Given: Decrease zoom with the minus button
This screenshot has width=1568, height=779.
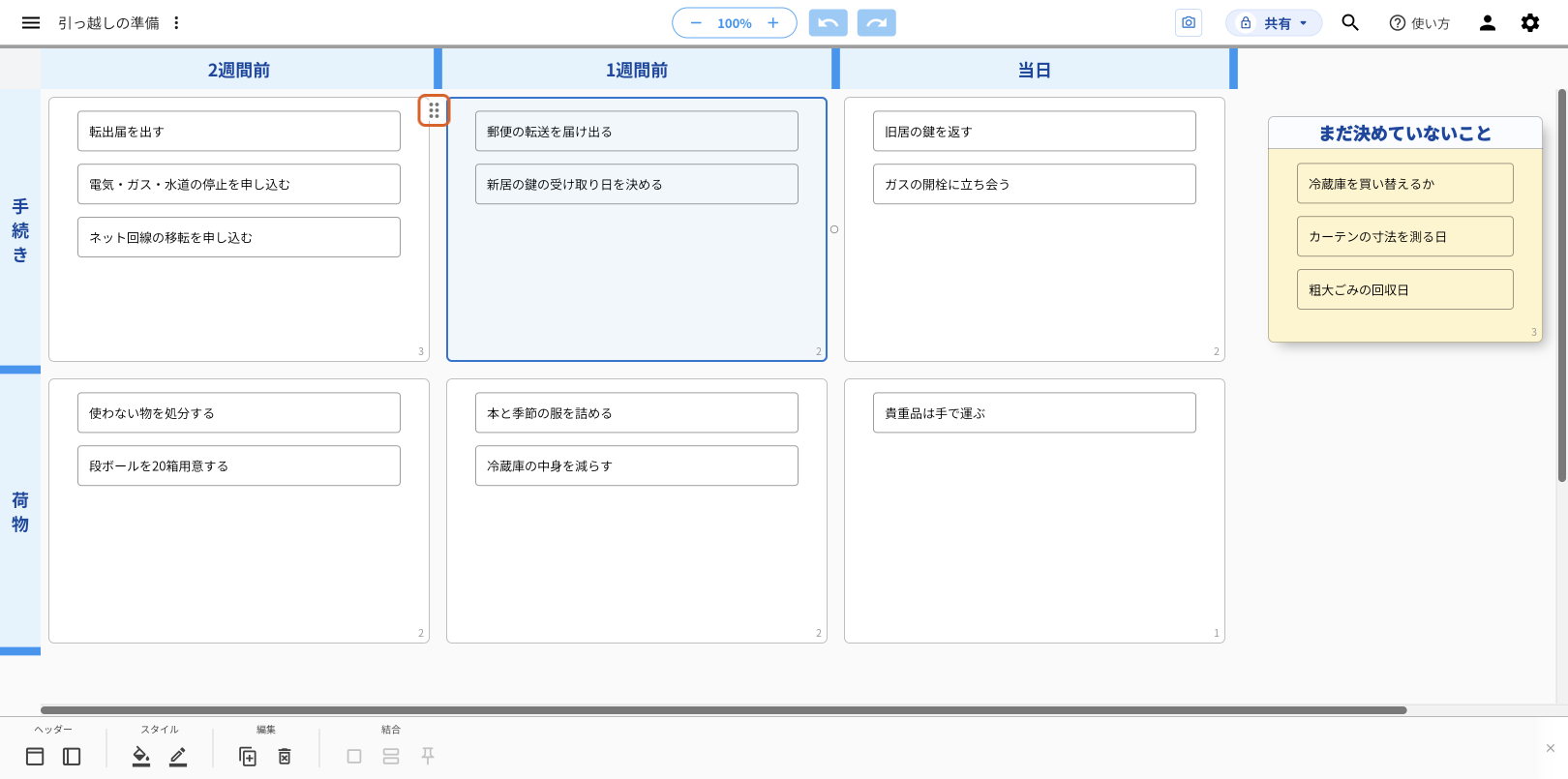Looking at the screenshot, I should [x=696, y=23].
